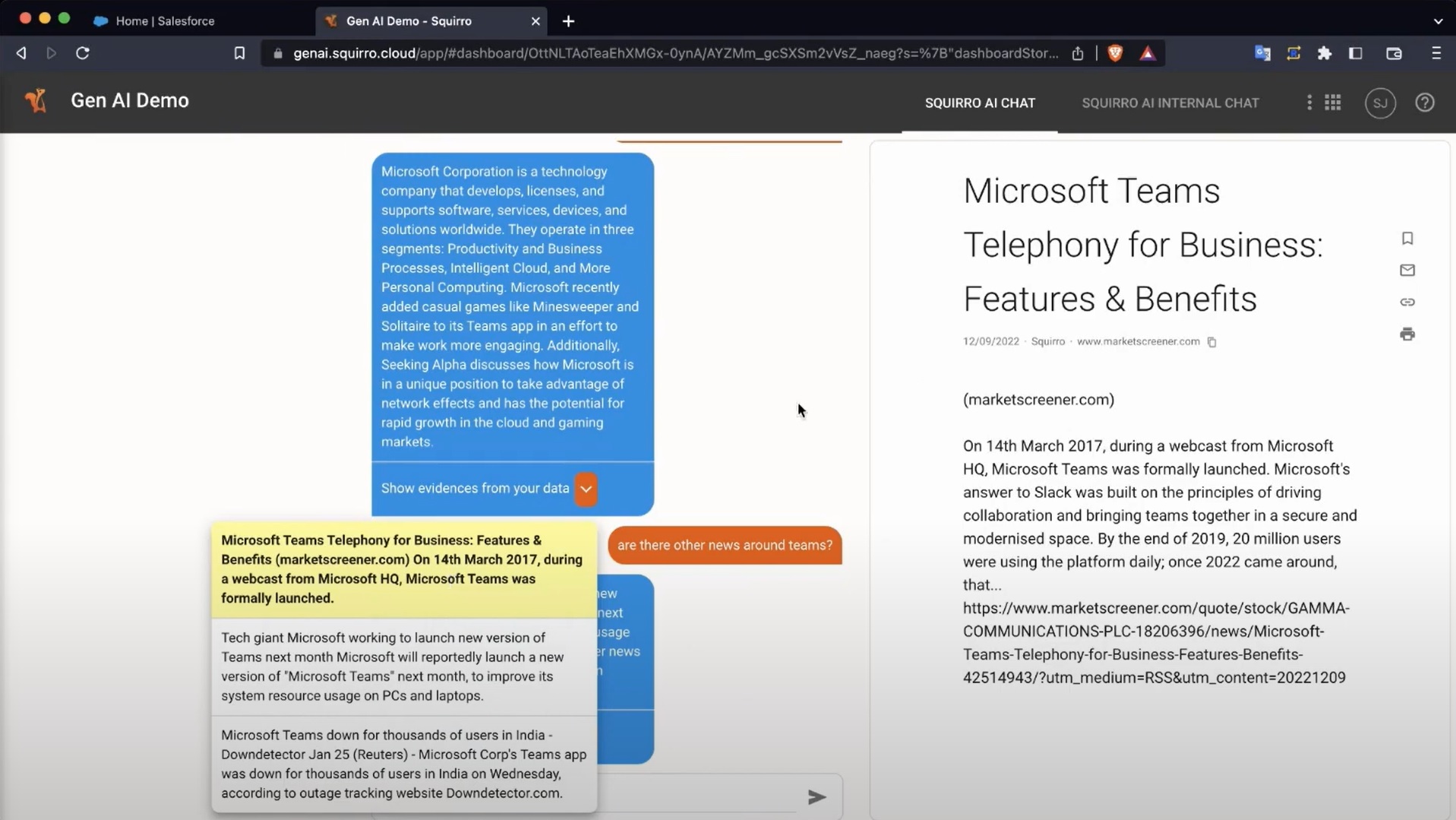Open the vertical three-dot options menu

coord(1309,103)
